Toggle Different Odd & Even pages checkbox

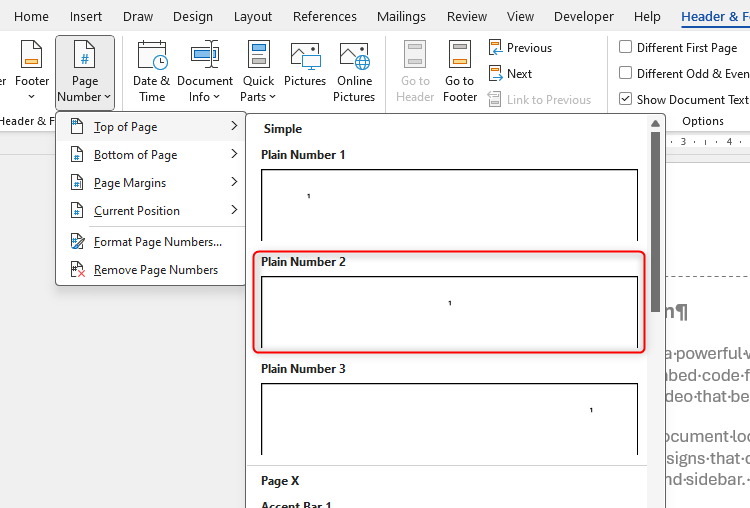coord(626,74)
